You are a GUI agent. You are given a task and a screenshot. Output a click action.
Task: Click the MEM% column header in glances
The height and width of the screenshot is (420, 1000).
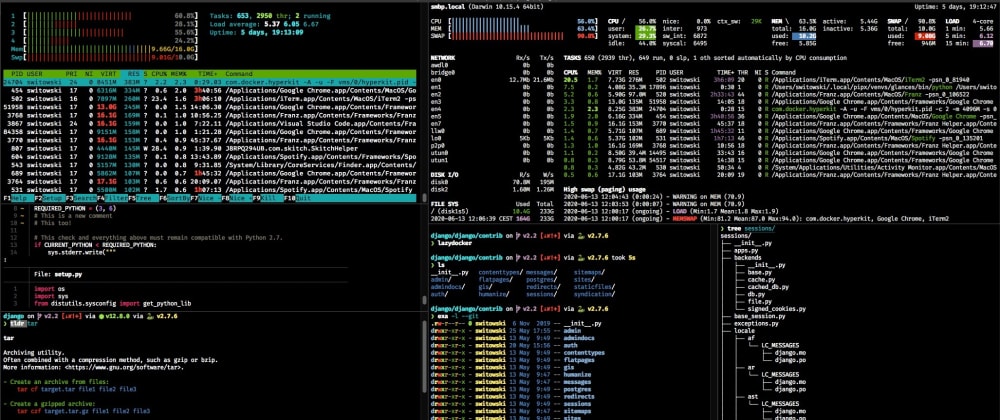[594, 73]
